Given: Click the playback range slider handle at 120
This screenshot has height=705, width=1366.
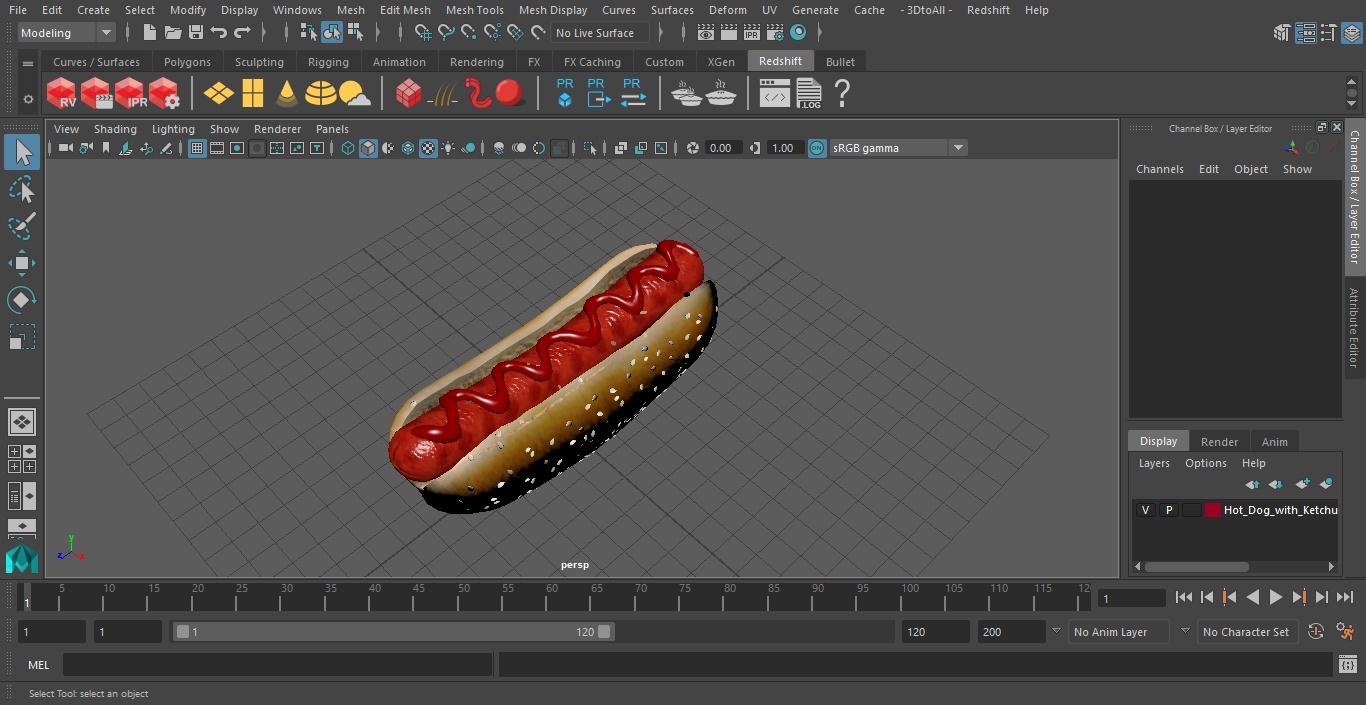Looking at the screenshot, I should click(604, 632).
